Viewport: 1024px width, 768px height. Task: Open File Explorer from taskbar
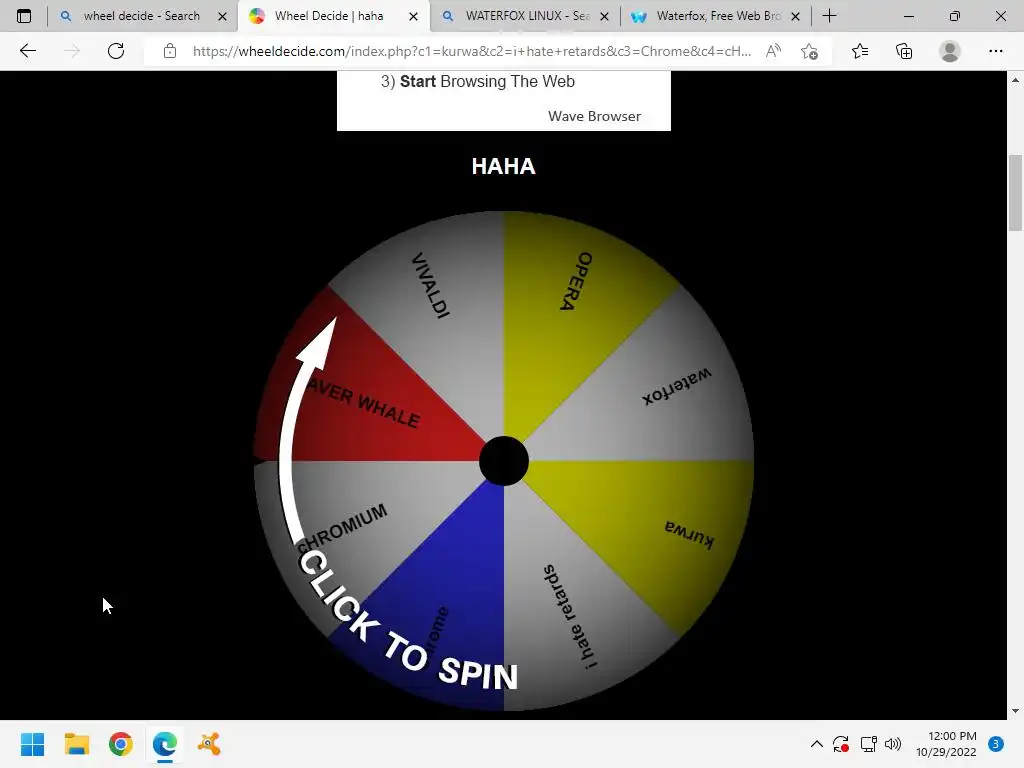pos(76,744)
